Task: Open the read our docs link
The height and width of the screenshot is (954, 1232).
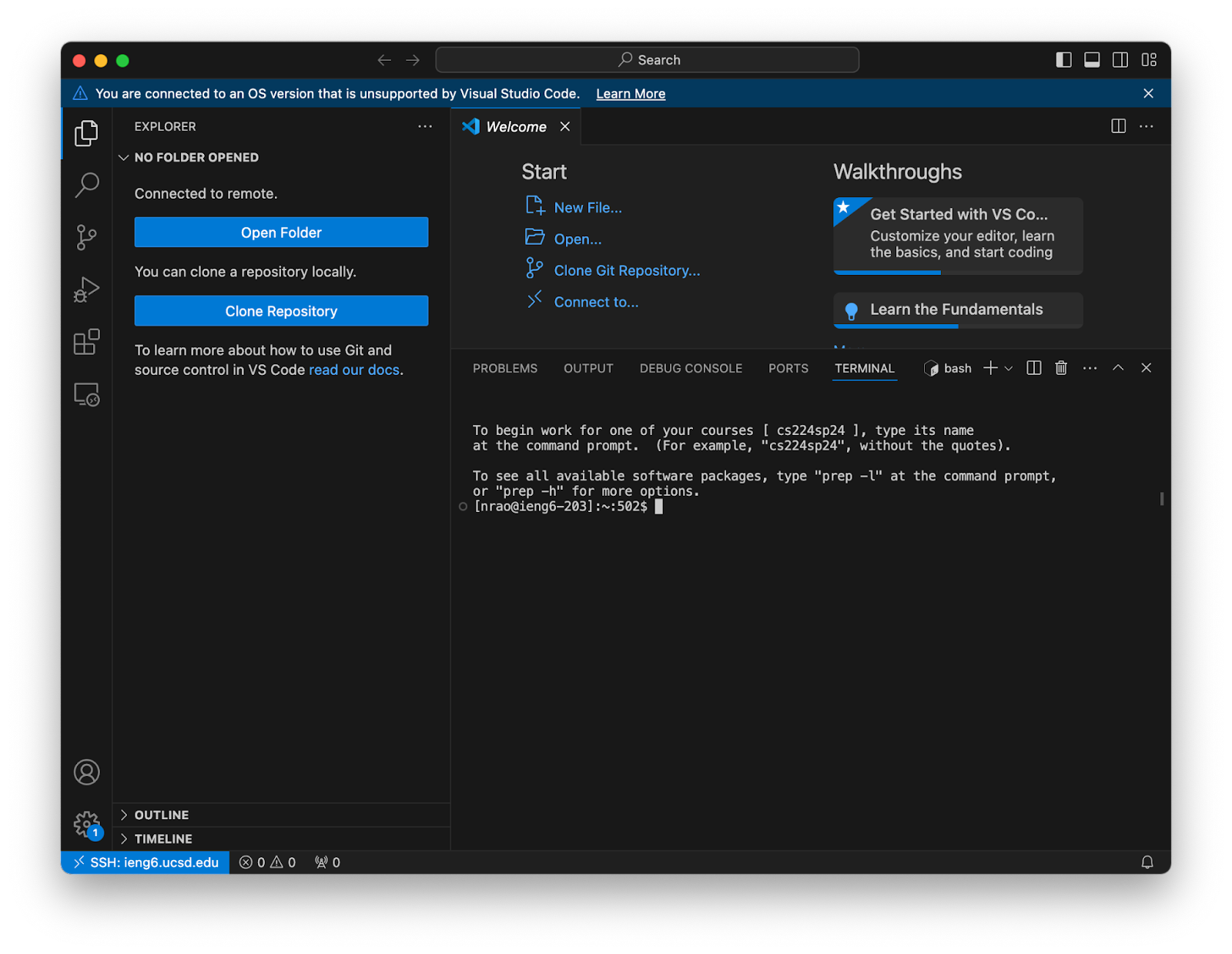Action: pyautogui.click(x=354, y=370)
